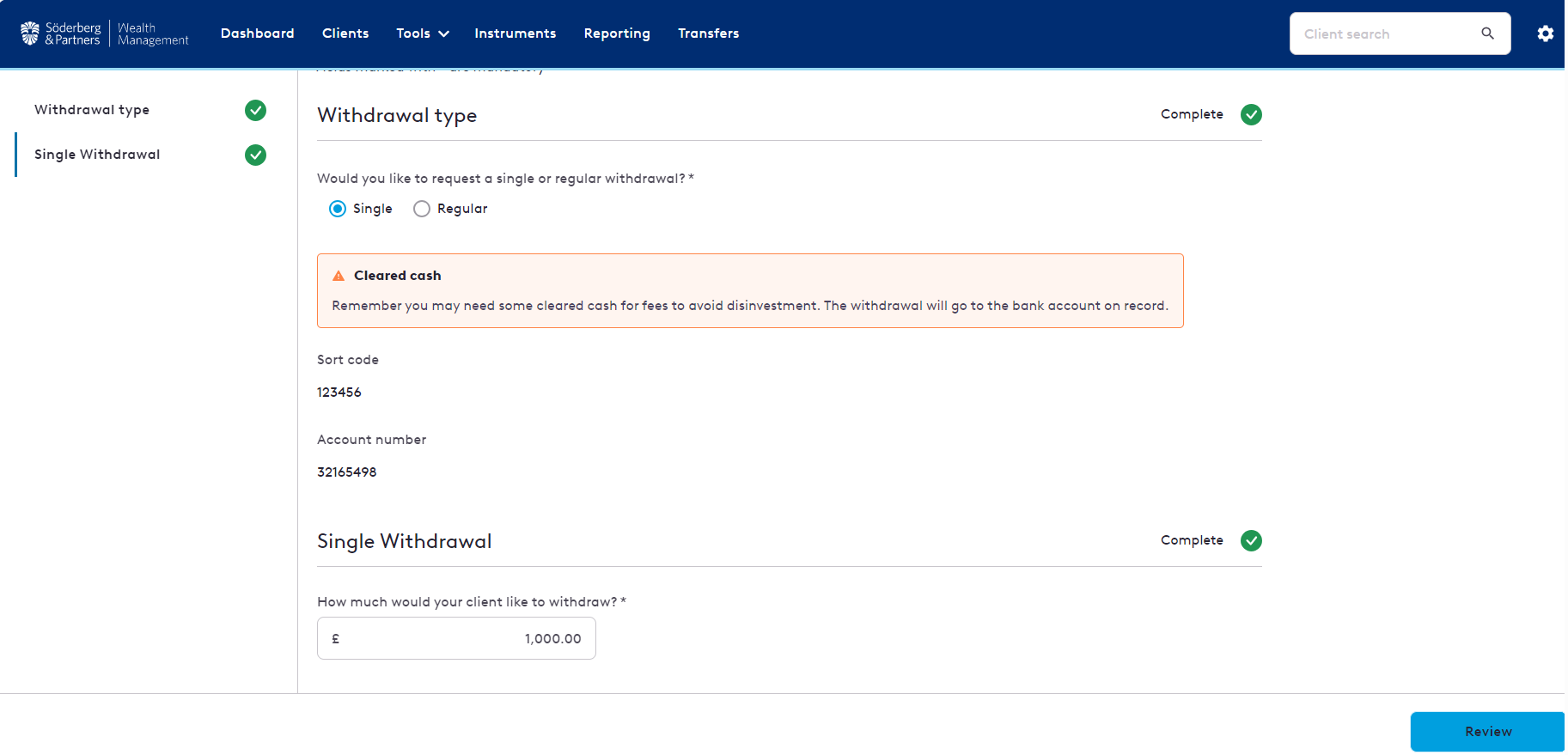Click the sidebar Single Withdrawal green checkmark
This screenshot has width=1568, height=755.
[x=255, y=155]
